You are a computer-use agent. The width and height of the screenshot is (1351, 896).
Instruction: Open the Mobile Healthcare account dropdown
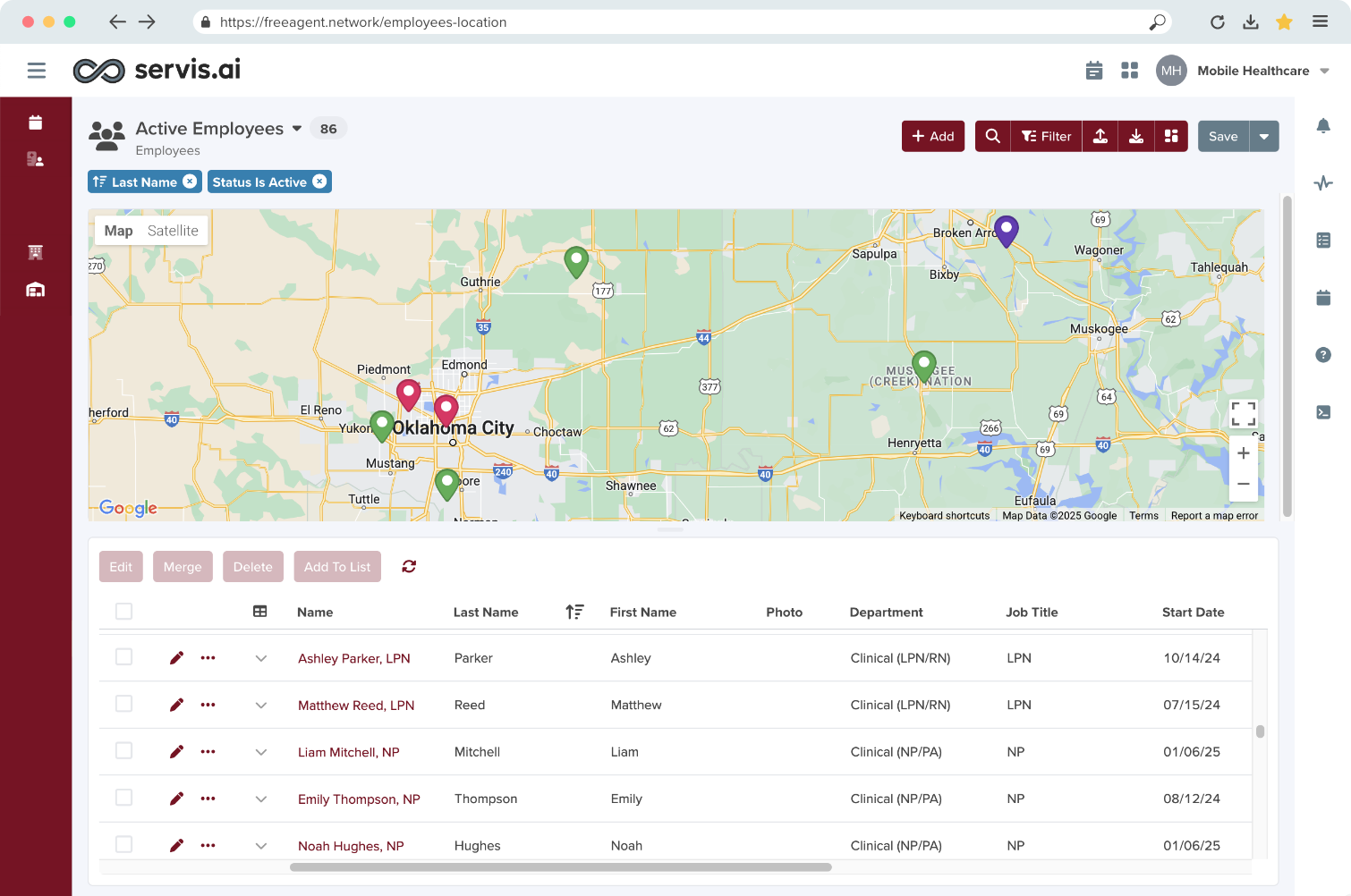1324,71
